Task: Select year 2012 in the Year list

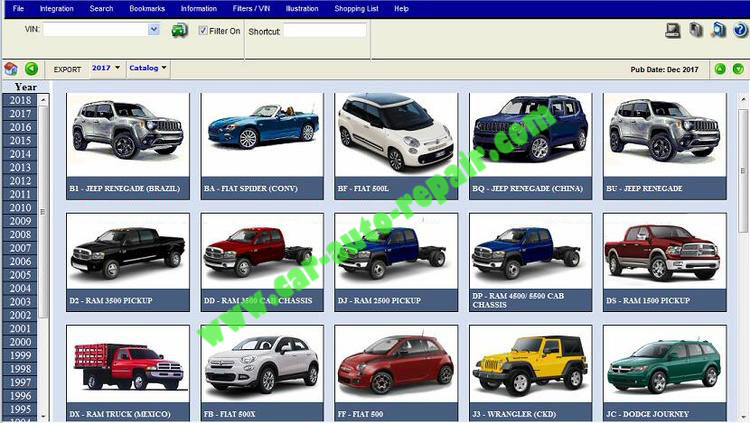Action: (x=20, y=181)
